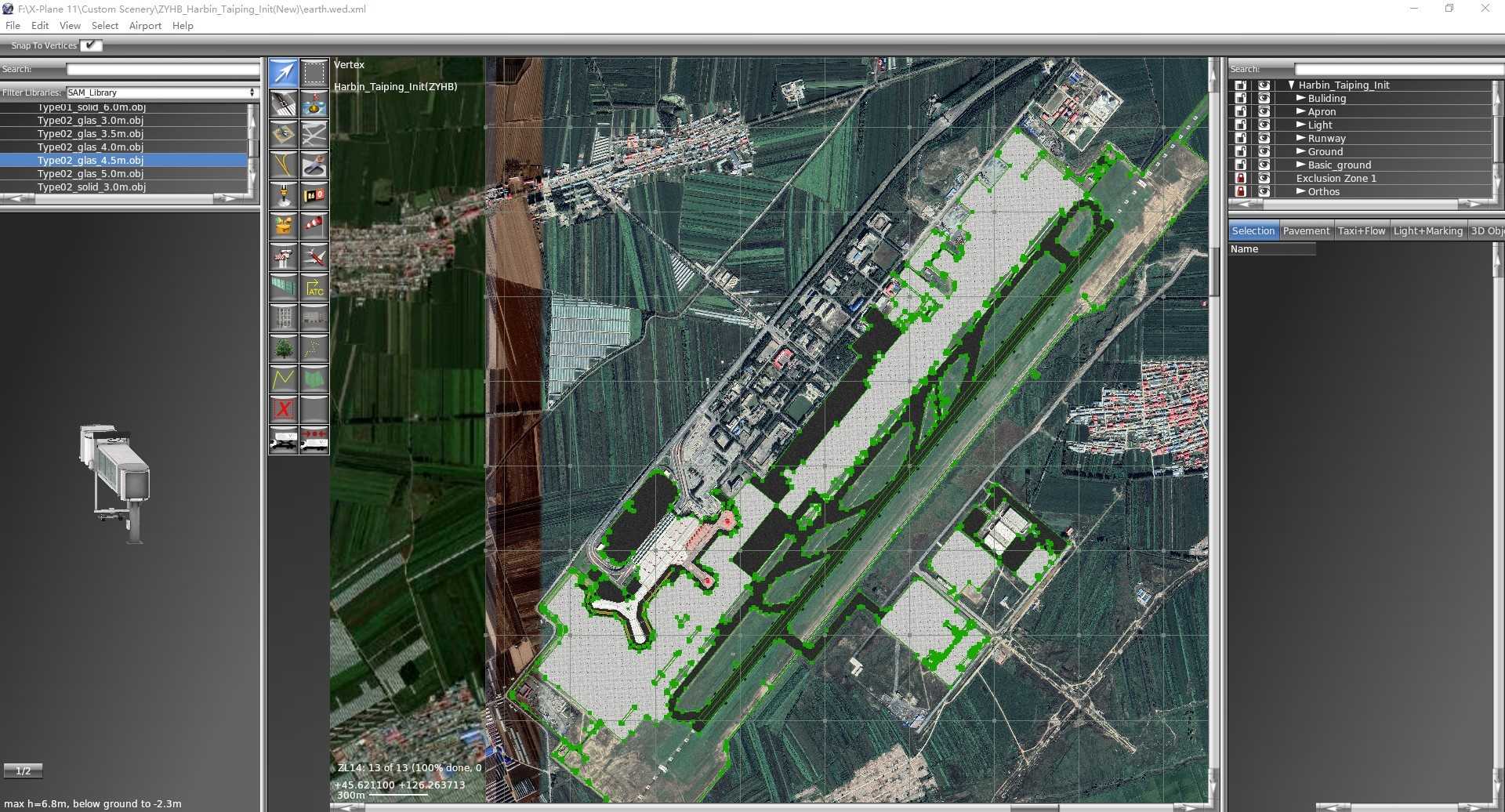Hide the Buliding group with eye icon
The width and height of the screenshot is (1505, 812).
(1264, 98)
